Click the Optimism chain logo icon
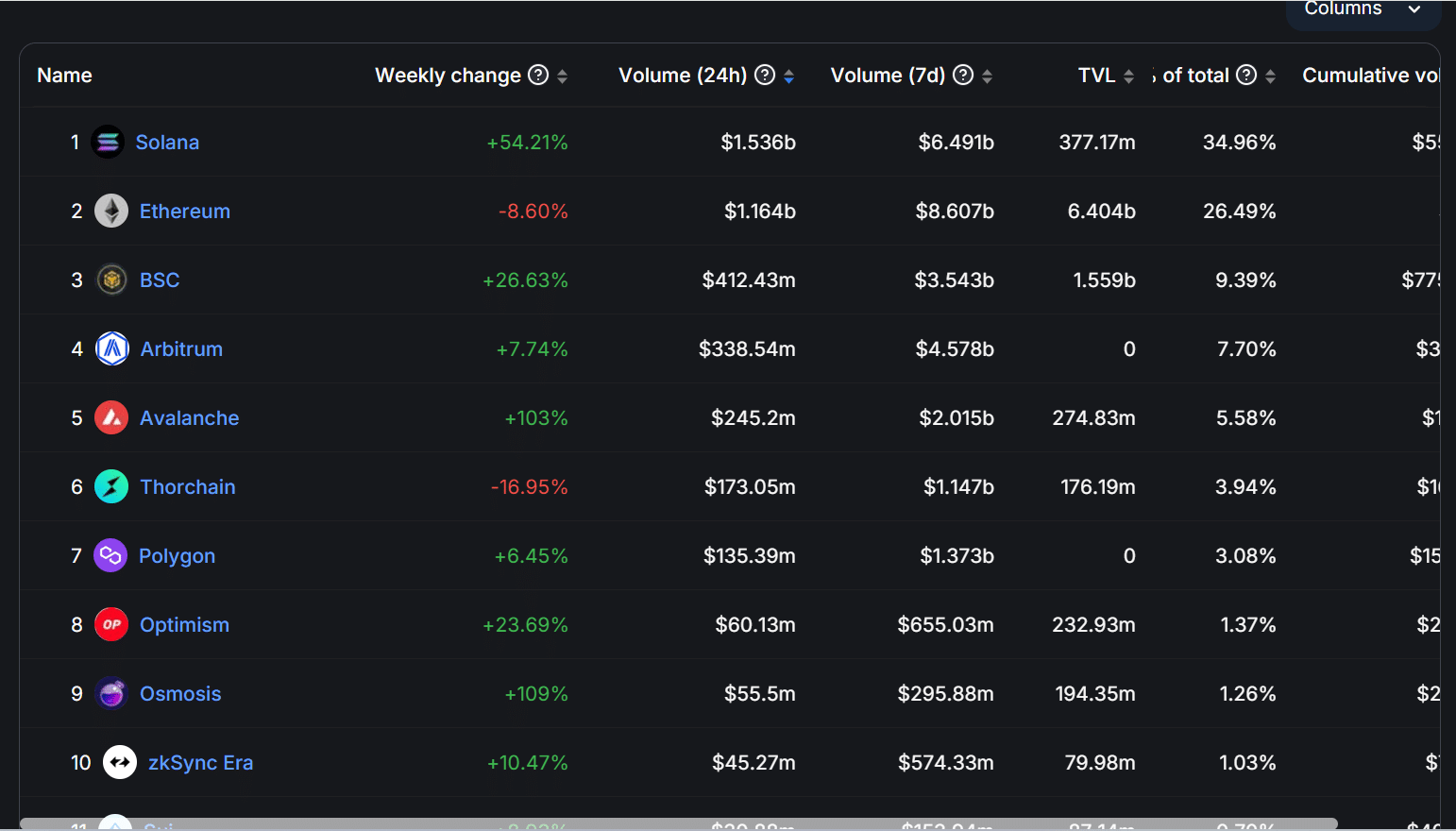 (111, 624)
